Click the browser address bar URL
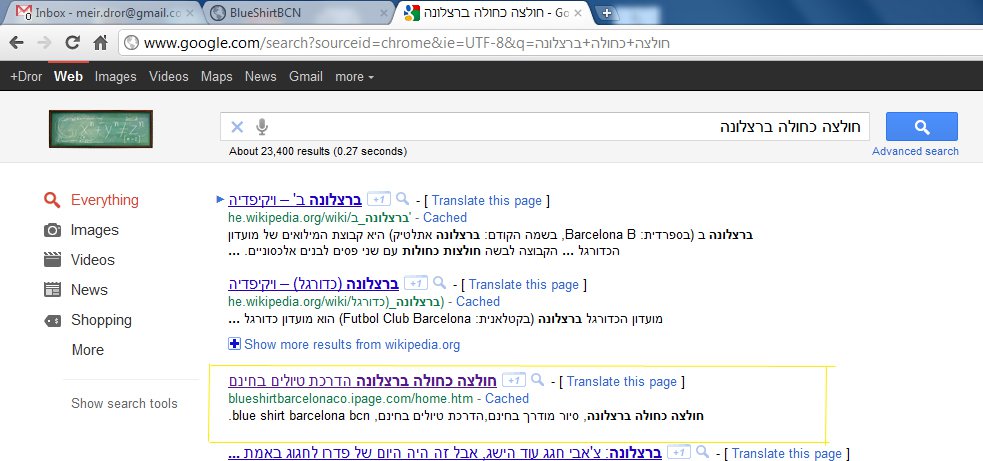The image size is (983, 461). 406,43
